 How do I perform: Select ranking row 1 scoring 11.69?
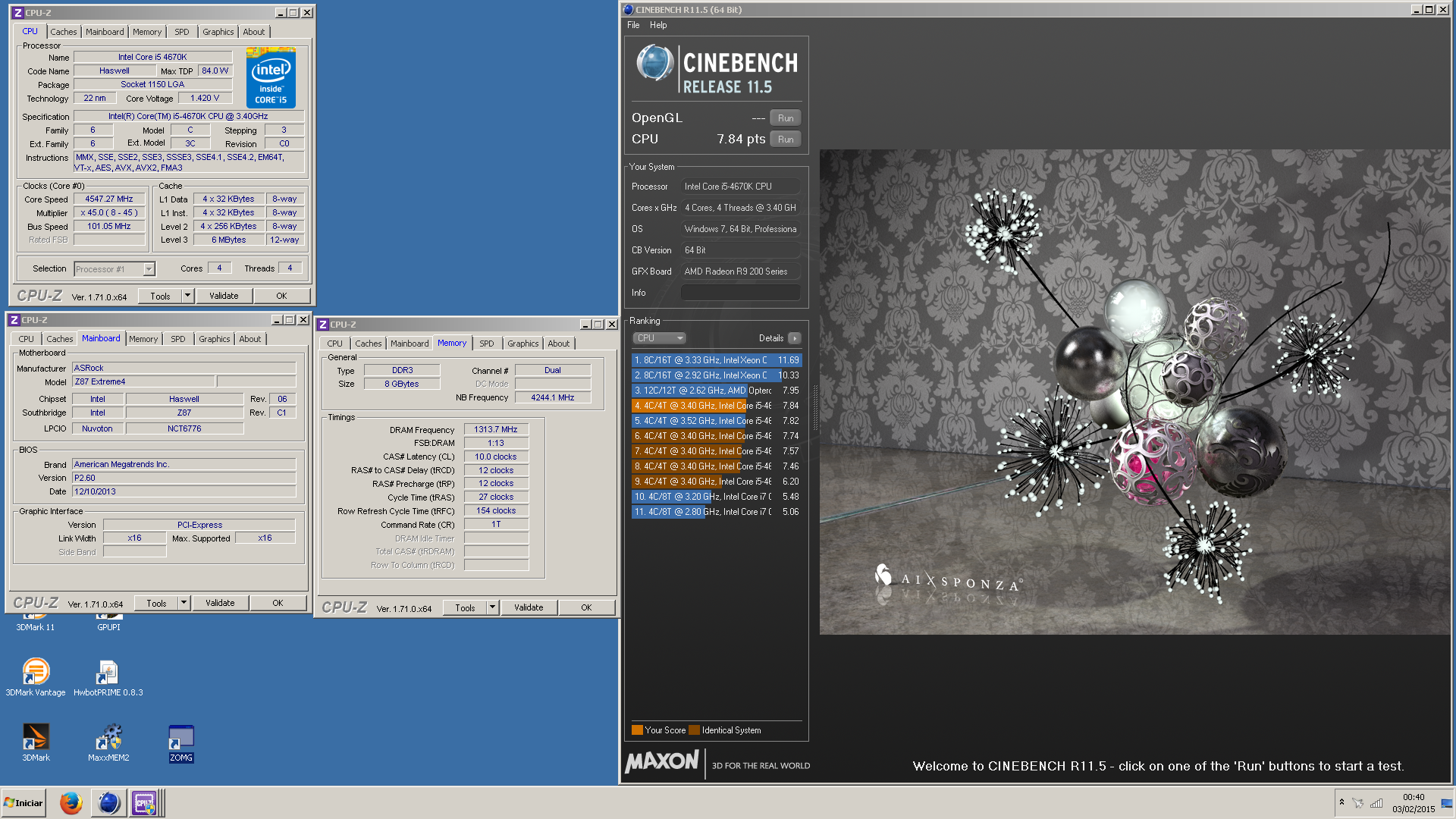coord(717,360)
